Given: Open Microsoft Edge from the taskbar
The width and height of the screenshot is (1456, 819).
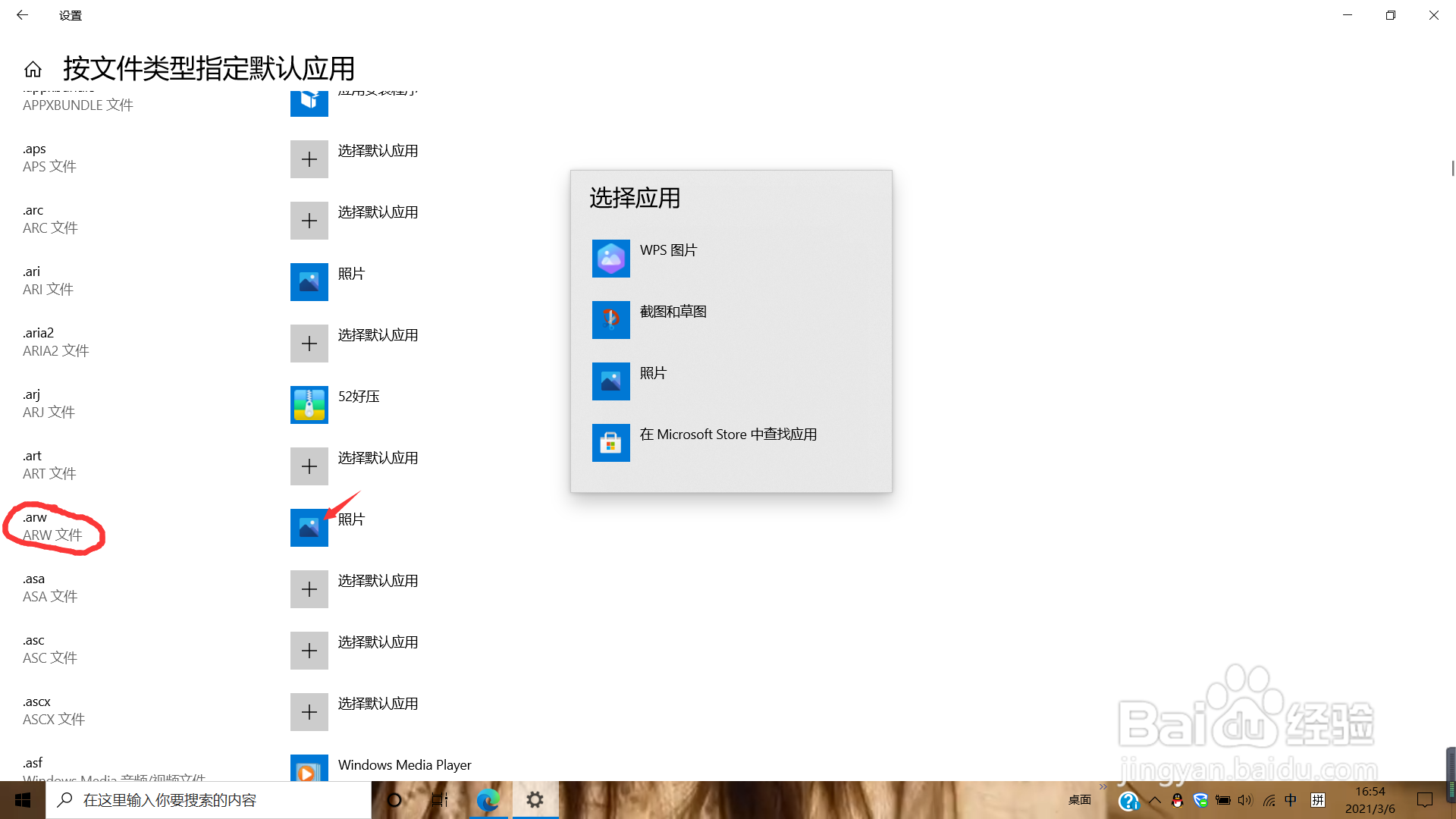Looking at the screenshot, I should pos(488,800).
